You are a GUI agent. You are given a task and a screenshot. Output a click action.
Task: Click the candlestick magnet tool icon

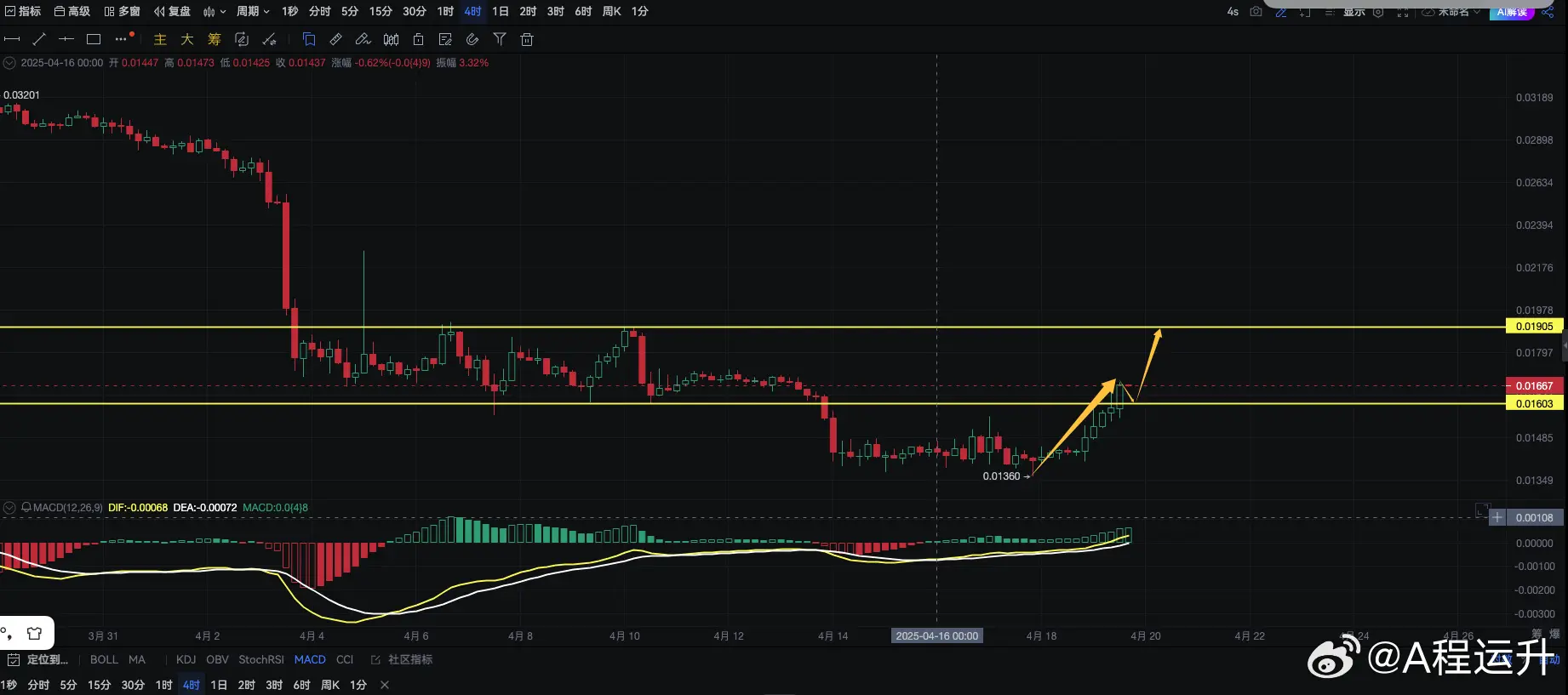pos(391,39)
